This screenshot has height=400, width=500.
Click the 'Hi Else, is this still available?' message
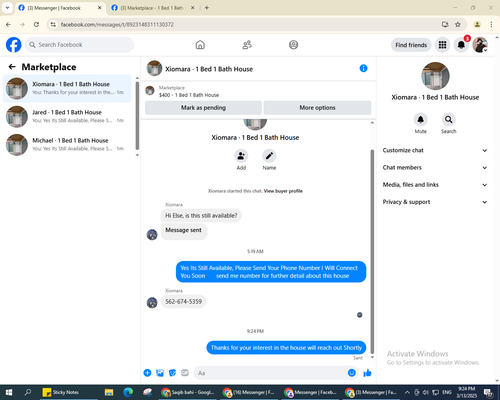coord(201,215)
